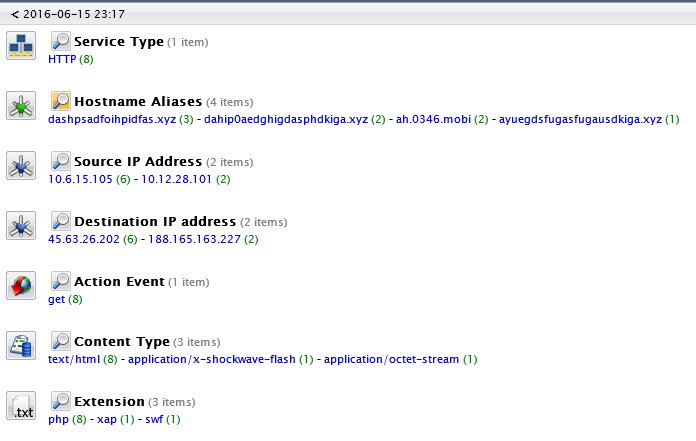Click the Action Event globe arrow icon

[x=21, y=285]
